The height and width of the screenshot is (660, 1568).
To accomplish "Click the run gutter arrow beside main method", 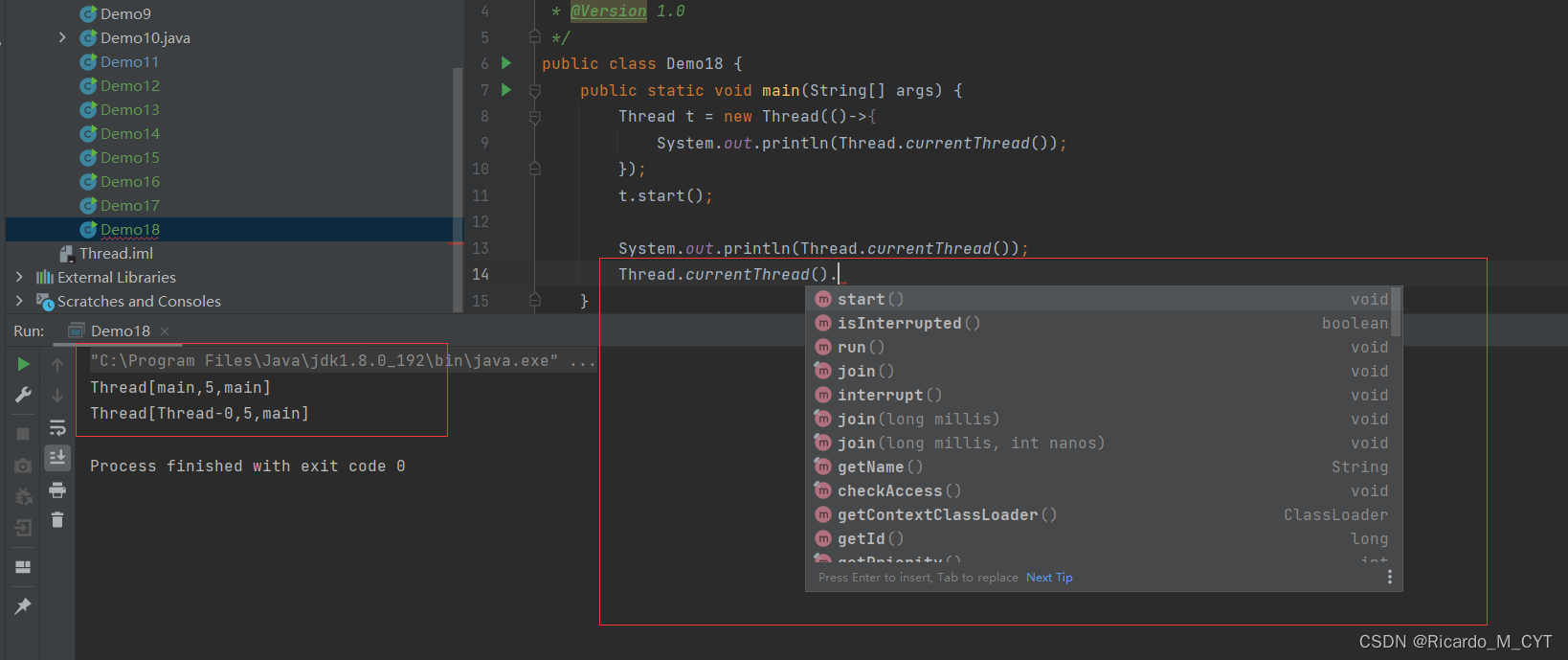I will coord(506,90).
